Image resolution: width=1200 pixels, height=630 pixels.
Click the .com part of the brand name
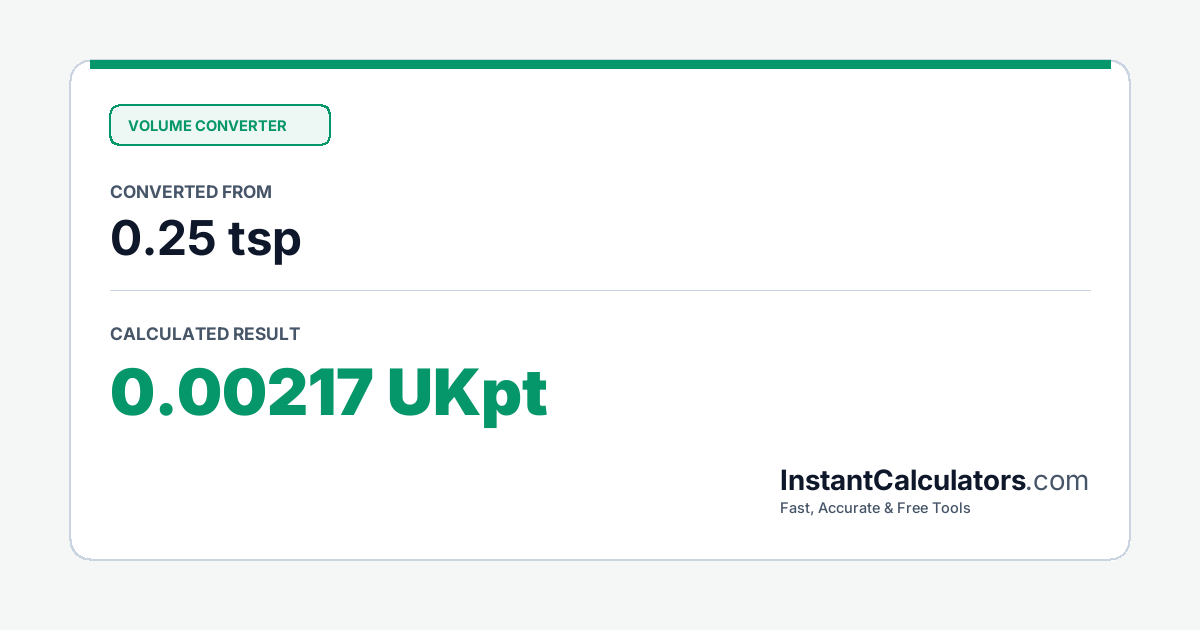1058,481
